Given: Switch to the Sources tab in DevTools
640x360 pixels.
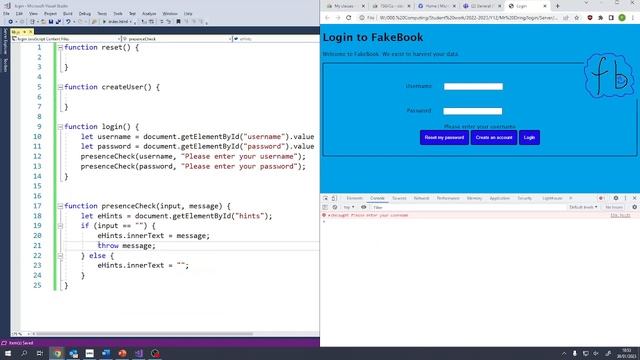Looking at the screenshot, I should [x=399, y=198].
